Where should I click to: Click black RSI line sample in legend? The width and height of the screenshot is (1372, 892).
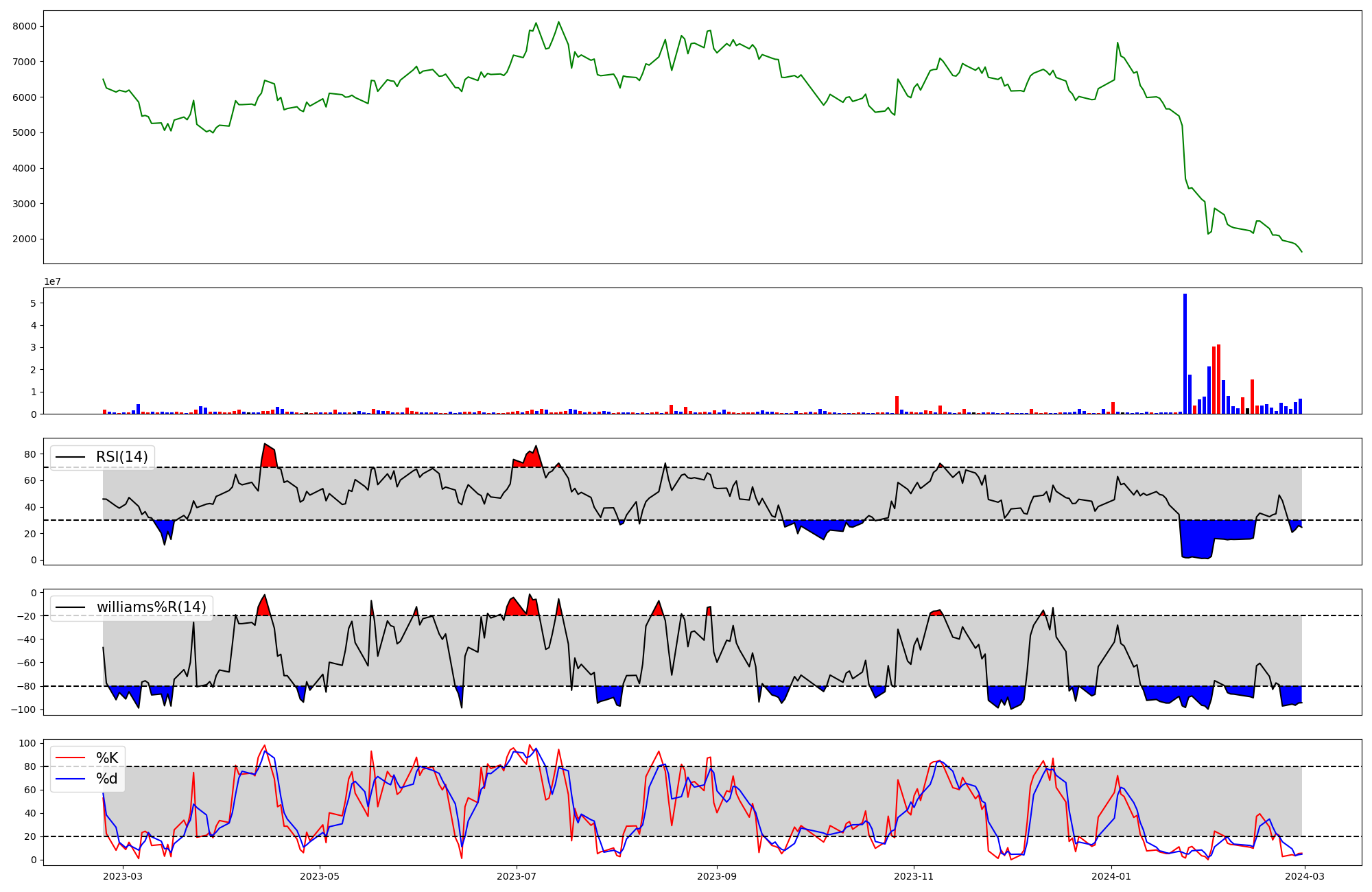[x=70, y=457]
